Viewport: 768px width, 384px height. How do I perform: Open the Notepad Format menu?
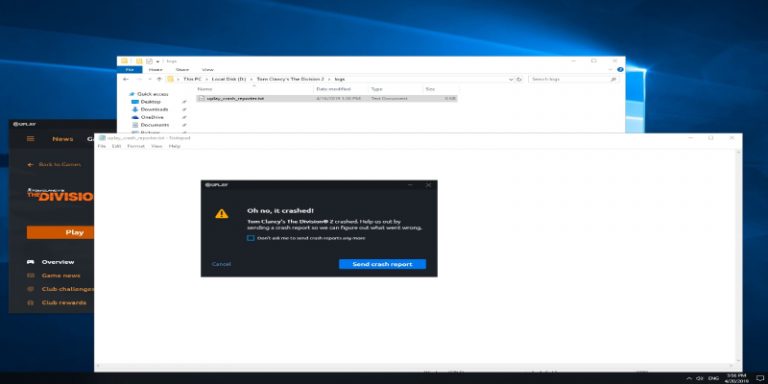[x=136, y=146]
